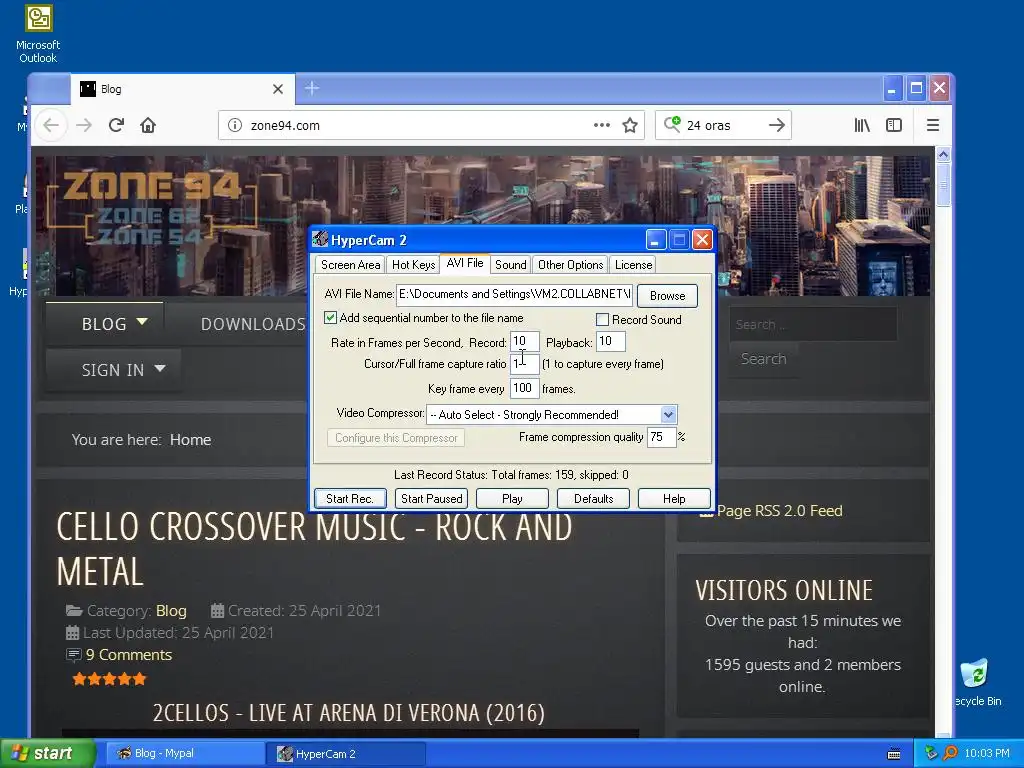This screenshot has height=768, width=1024.
Task: Click the Frame compression quality field
Action: click(662, 437)
